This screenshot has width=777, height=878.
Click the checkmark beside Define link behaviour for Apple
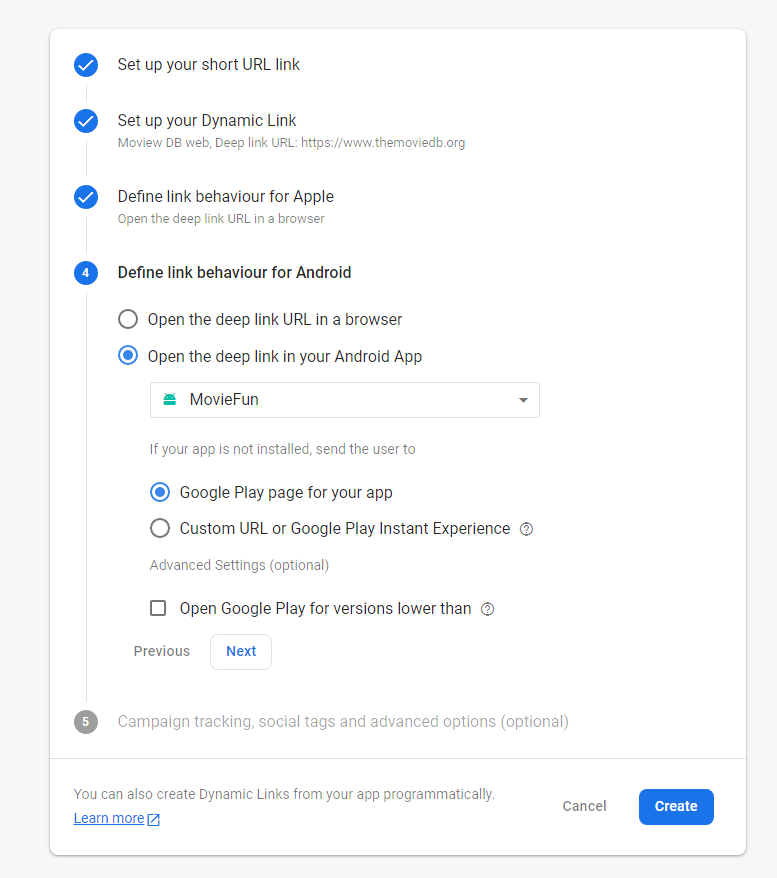86,197
